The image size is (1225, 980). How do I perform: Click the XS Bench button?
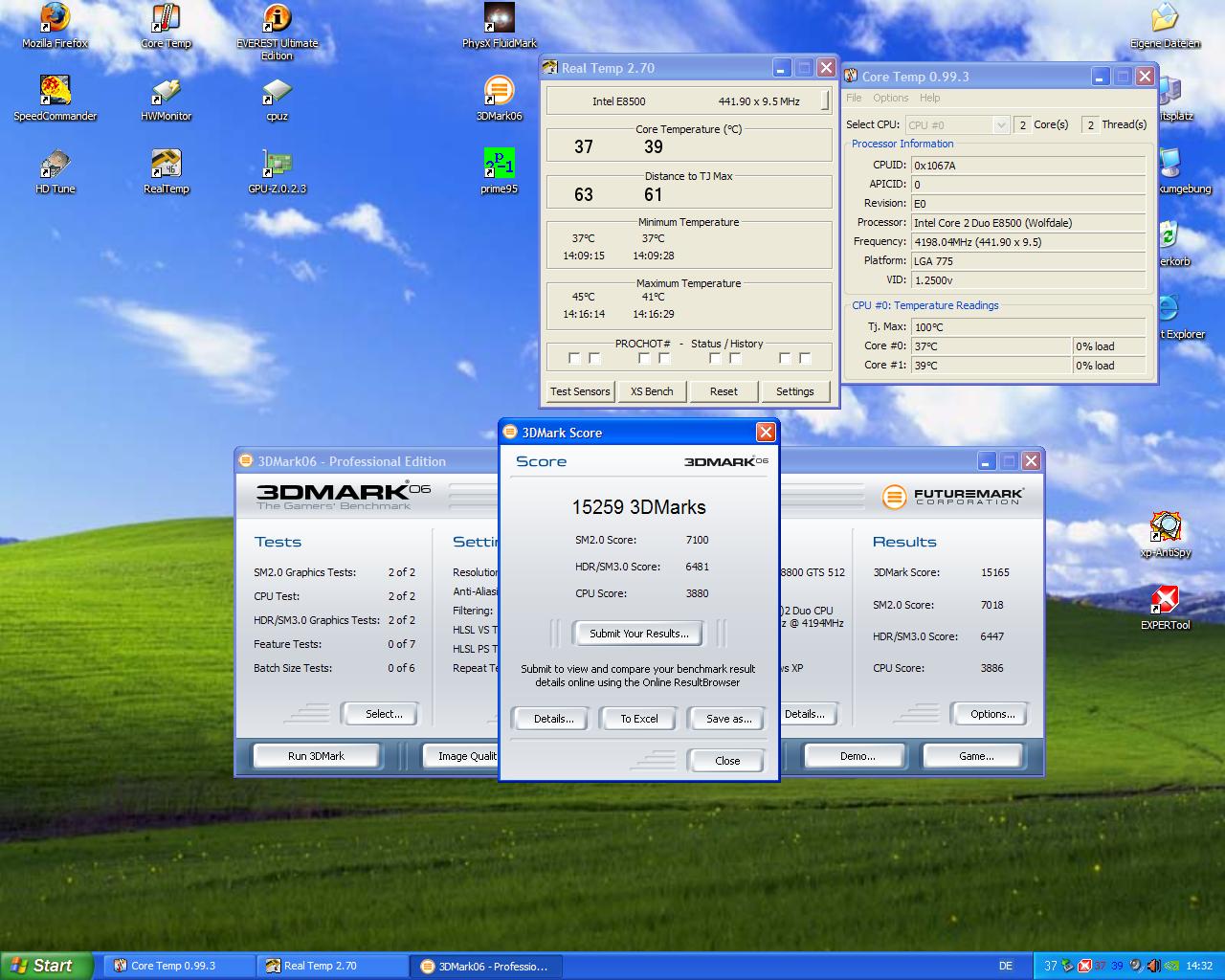point(652,391)
